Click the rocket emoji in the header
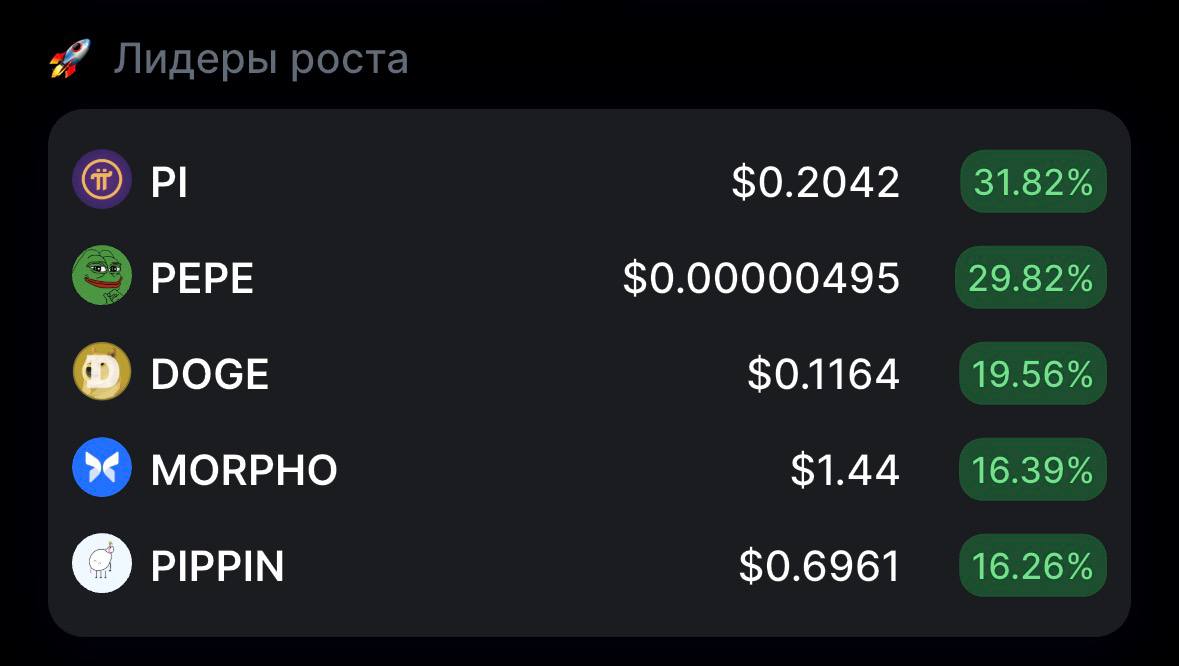This screenshot has height=666, width=1179. coord(66,57)
